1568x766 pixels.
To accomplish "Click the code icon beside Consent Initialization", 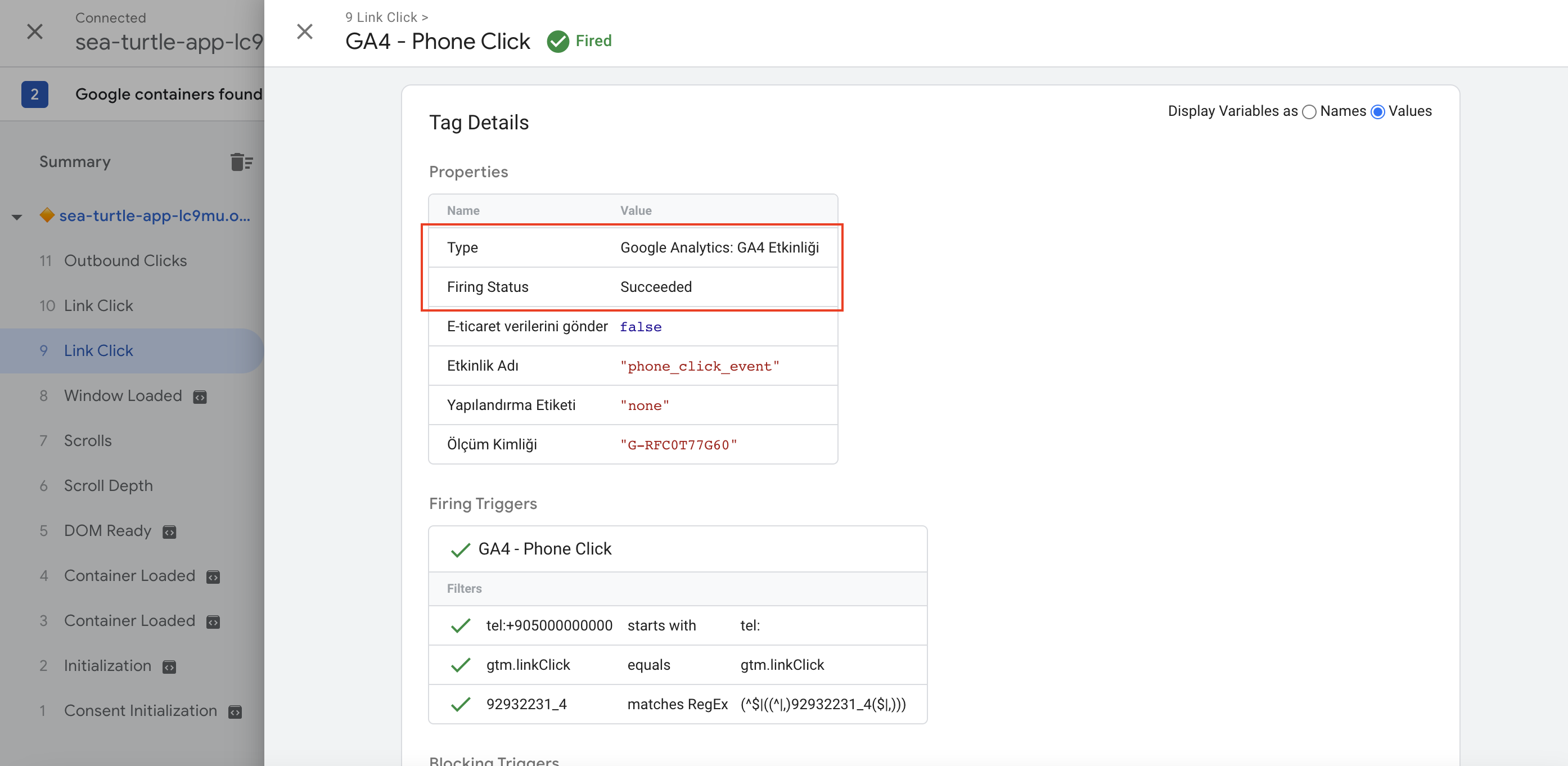I will (235, 712).
